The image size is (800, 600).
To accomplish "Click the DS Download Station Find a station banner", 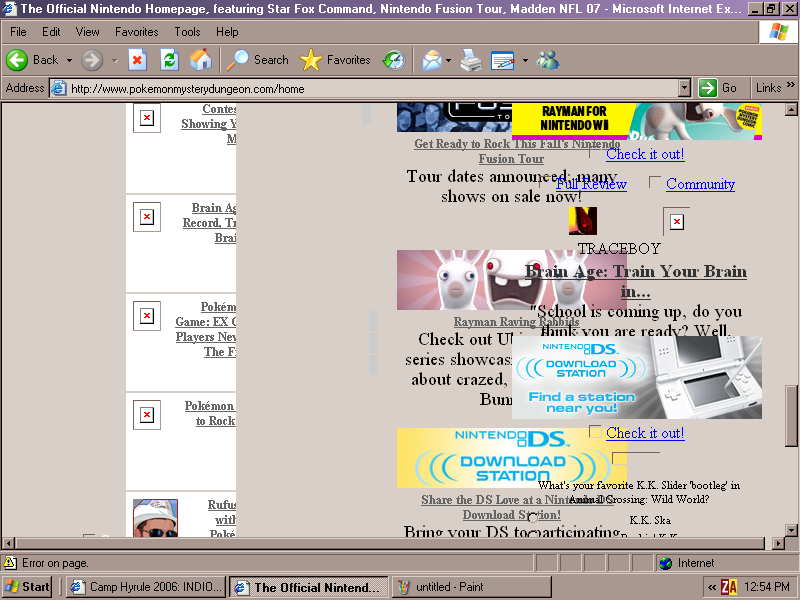I will pos(637,378).
